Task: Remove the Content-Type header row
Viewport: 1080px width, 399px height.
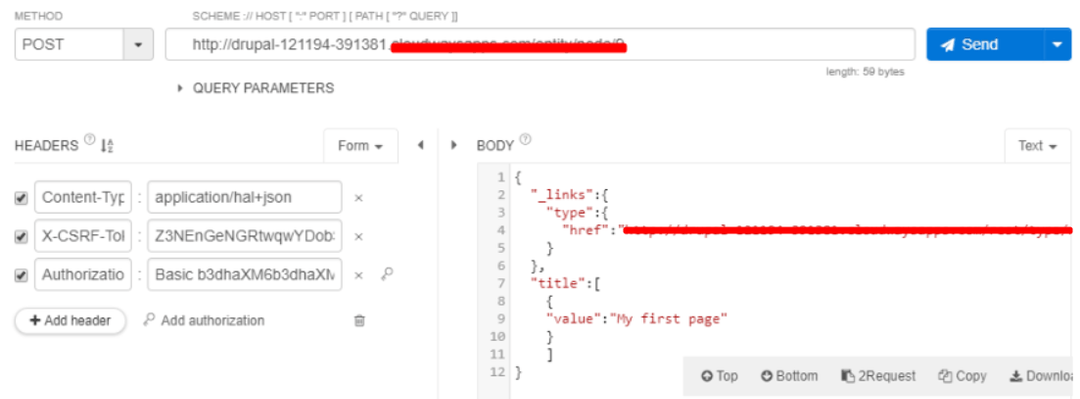Action: (x=358, y=198)
